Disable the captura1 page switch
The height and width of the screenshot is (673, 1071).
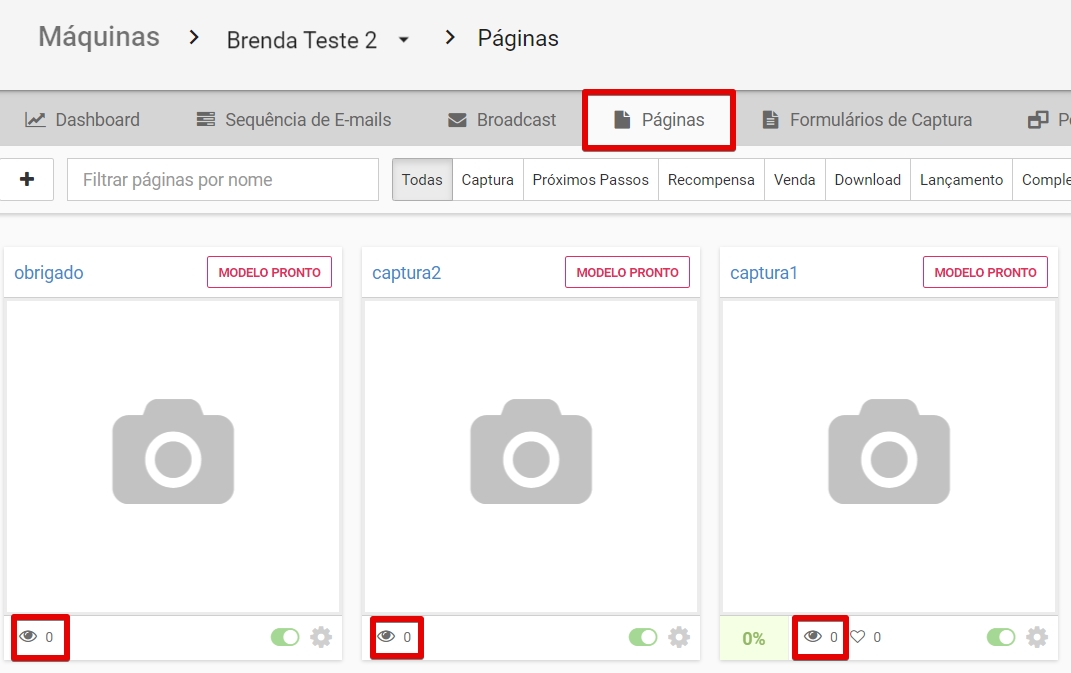(x=1001, y=637)
